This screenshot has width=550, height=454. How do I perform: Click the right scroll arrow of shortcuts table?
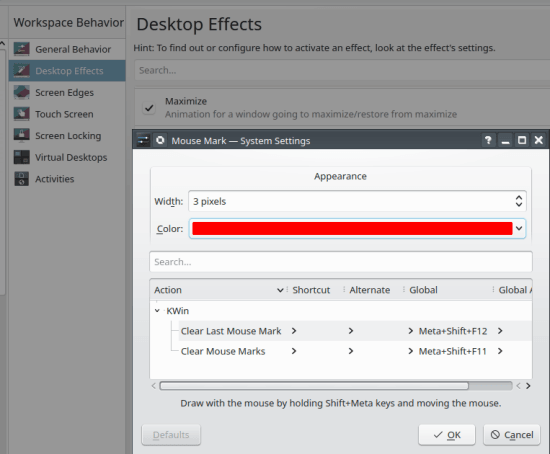coord(528,386)
